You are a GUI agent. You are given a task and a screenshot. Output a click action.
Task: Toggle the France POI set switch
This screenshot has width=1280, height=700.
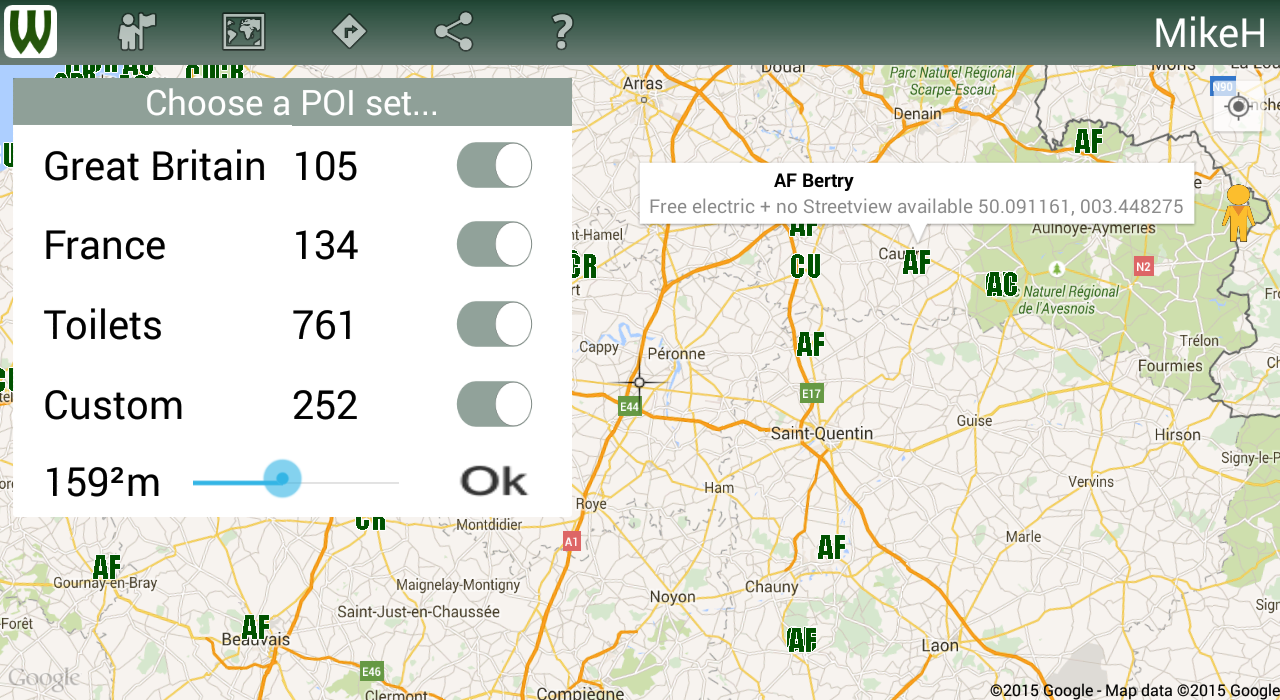pyautogui.click(x=494, y=245)
